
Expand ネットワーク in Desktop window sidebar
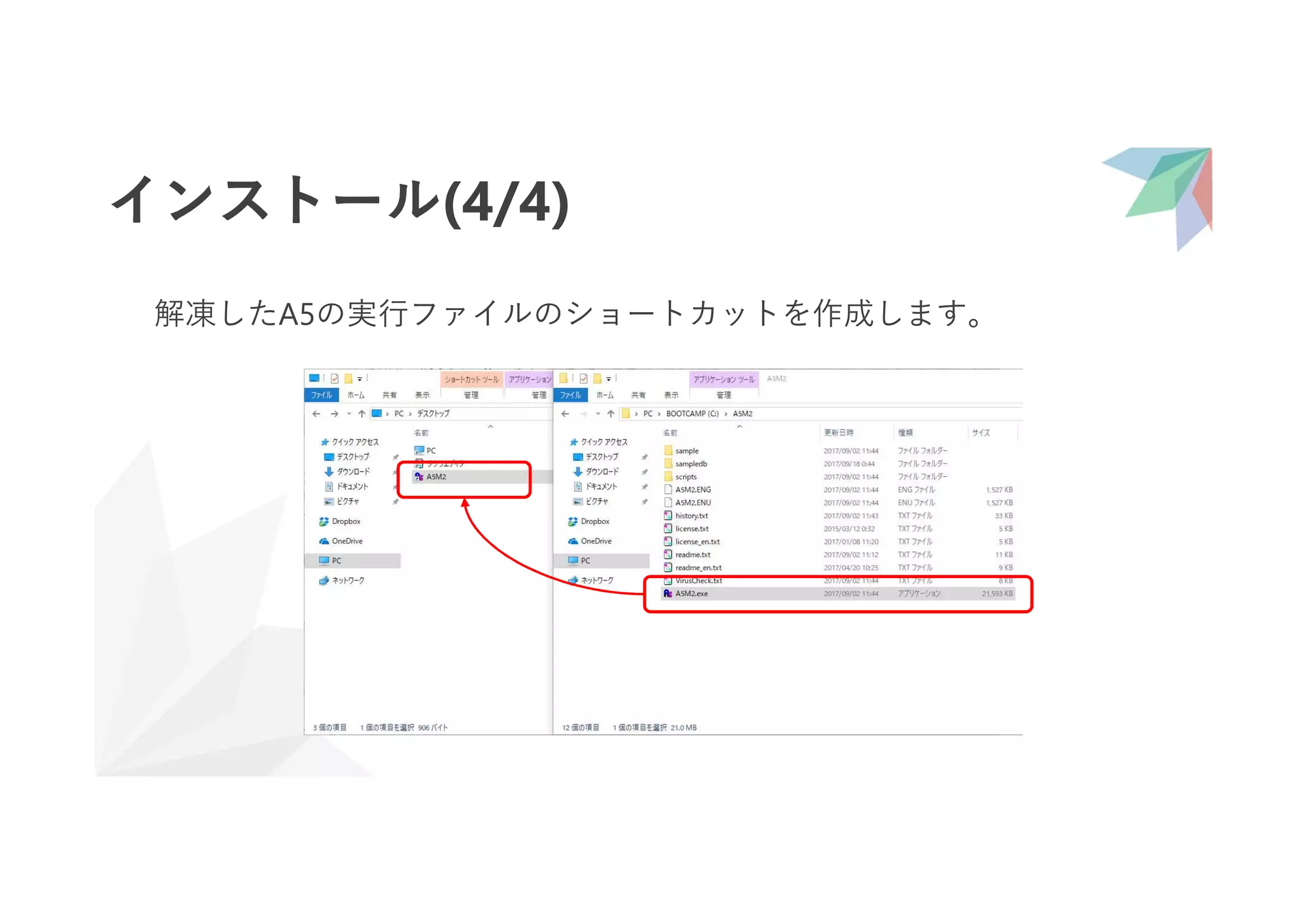coord(341,580)
